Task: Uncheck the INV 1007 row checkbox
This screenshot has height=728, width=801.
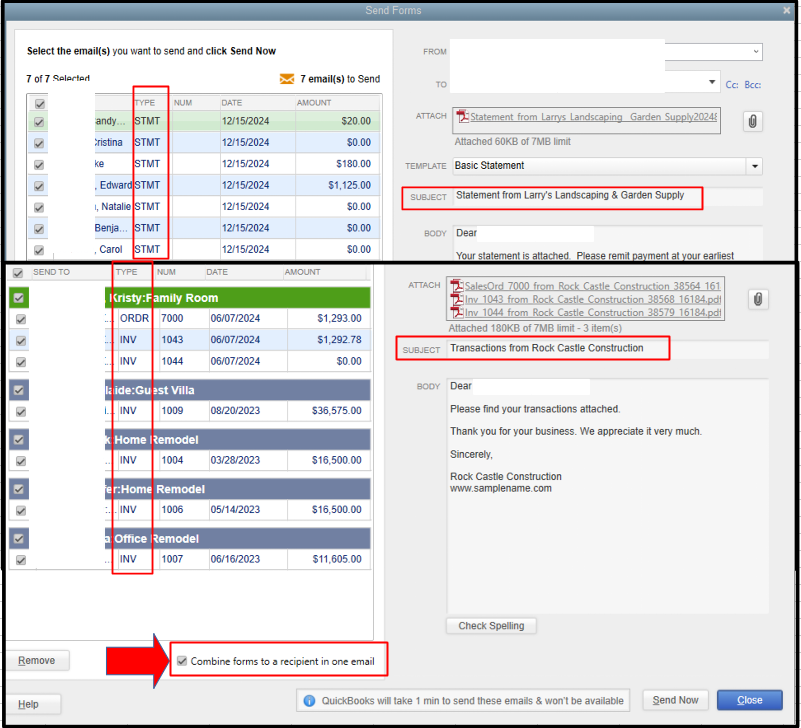Action: click(21, 560)
